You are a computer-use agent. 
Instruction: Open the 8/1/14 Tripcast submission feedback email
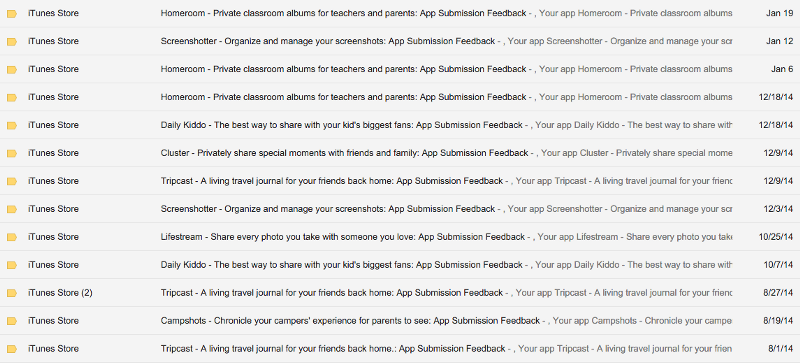coord(400,349)
